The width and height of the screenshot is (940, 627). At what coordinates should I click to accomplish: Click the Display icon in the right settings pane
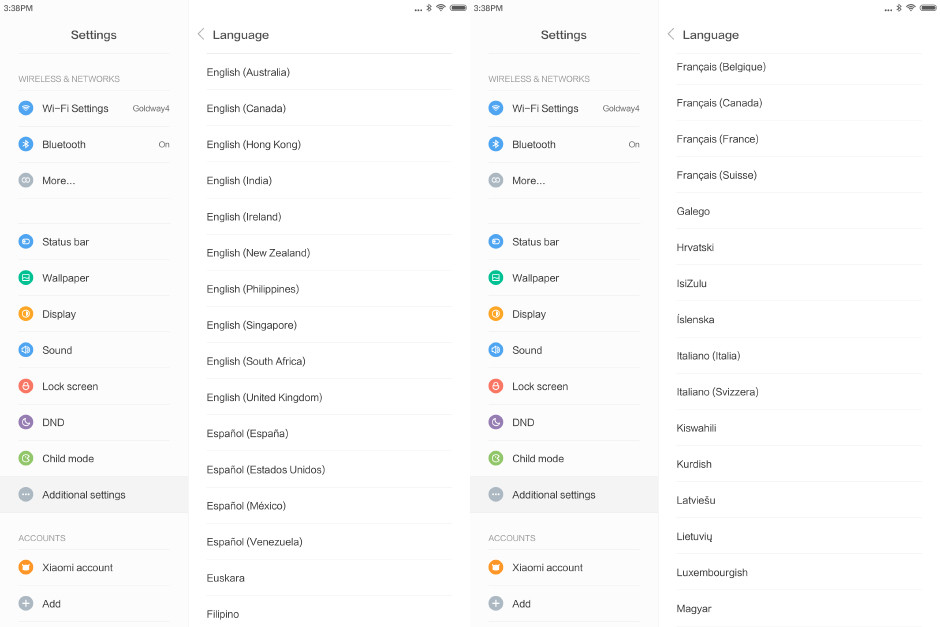click(496, 314)
